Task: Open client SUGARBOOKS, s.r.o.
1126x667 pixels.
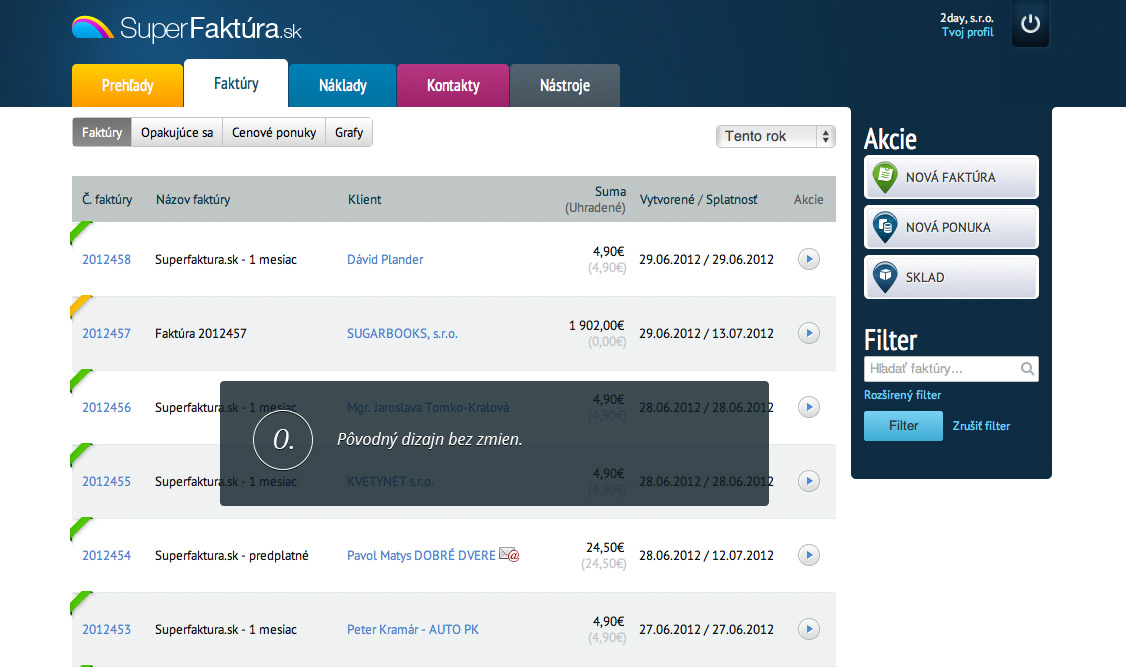Action: pyautogui.click(x=402, y=334)
